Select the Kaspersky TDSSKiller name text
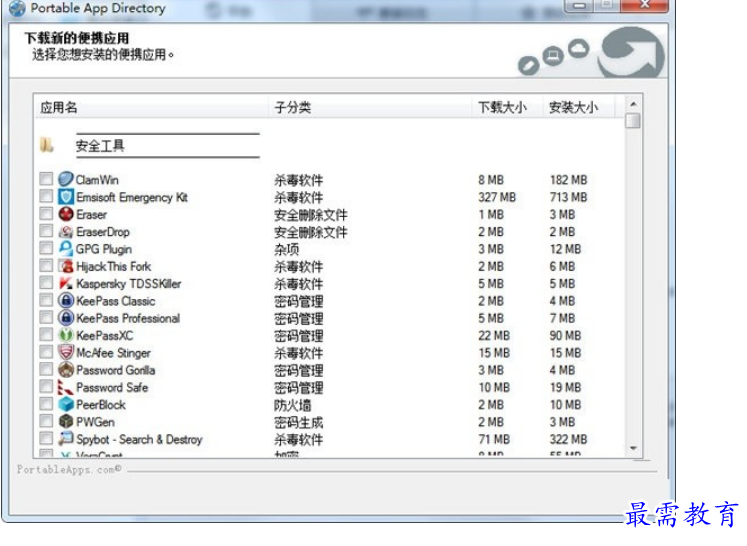The height and width of the screenshot is (546, 747). [x=129, y=284]
